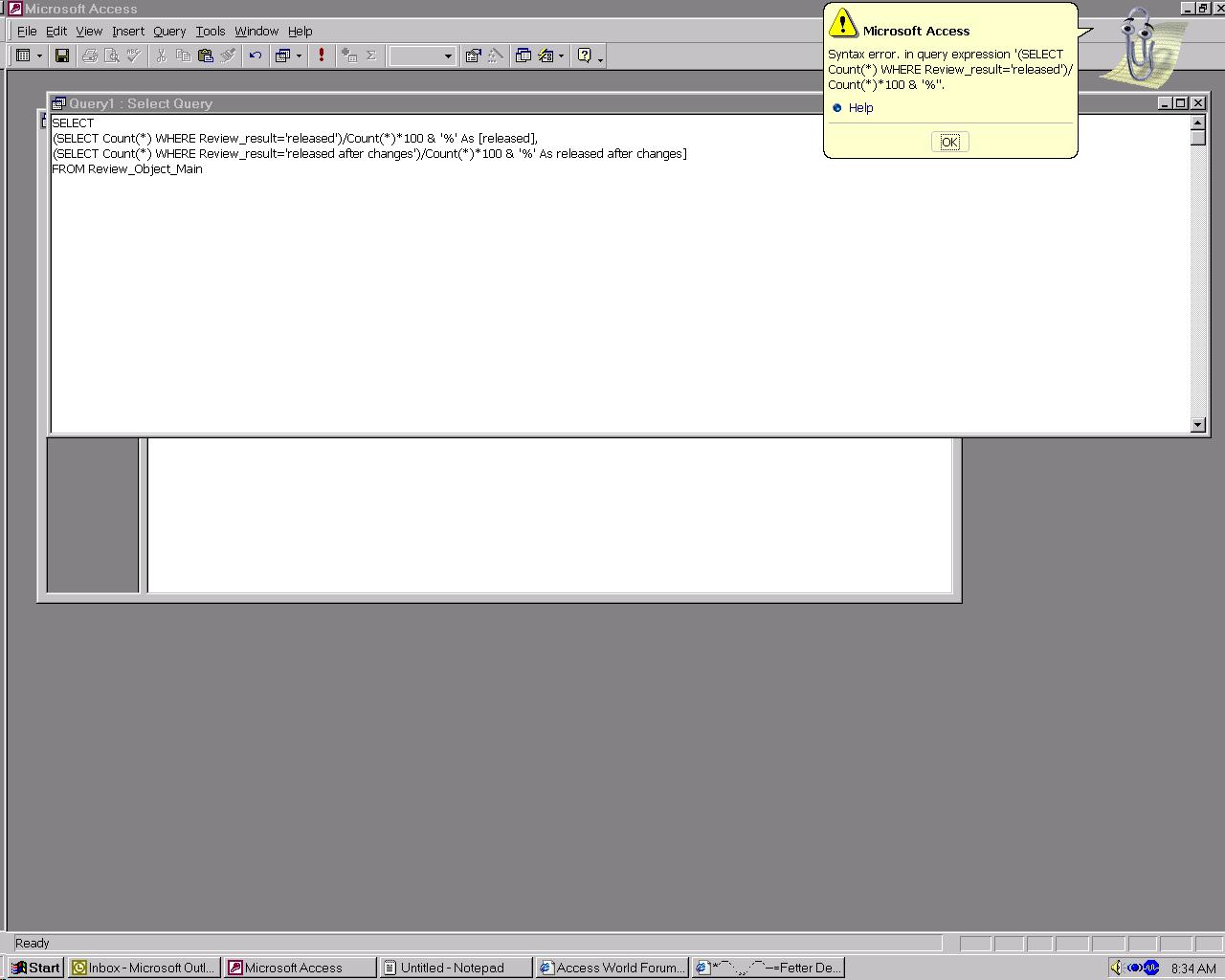Click OK in the syntax error balloon
1225x980 pixels.
point(949,142)
